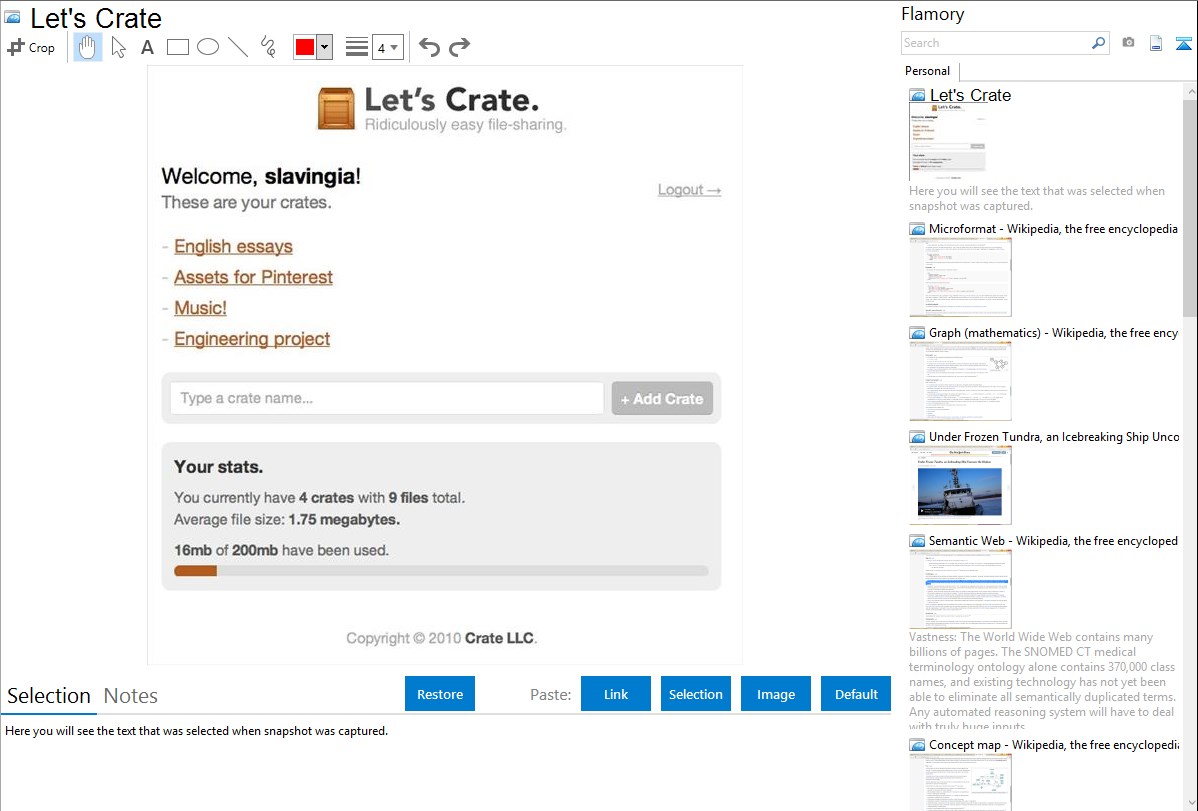This screenshot has height=811, width=1198.
Task: Open the Music! crate
Action: [200, 307]
